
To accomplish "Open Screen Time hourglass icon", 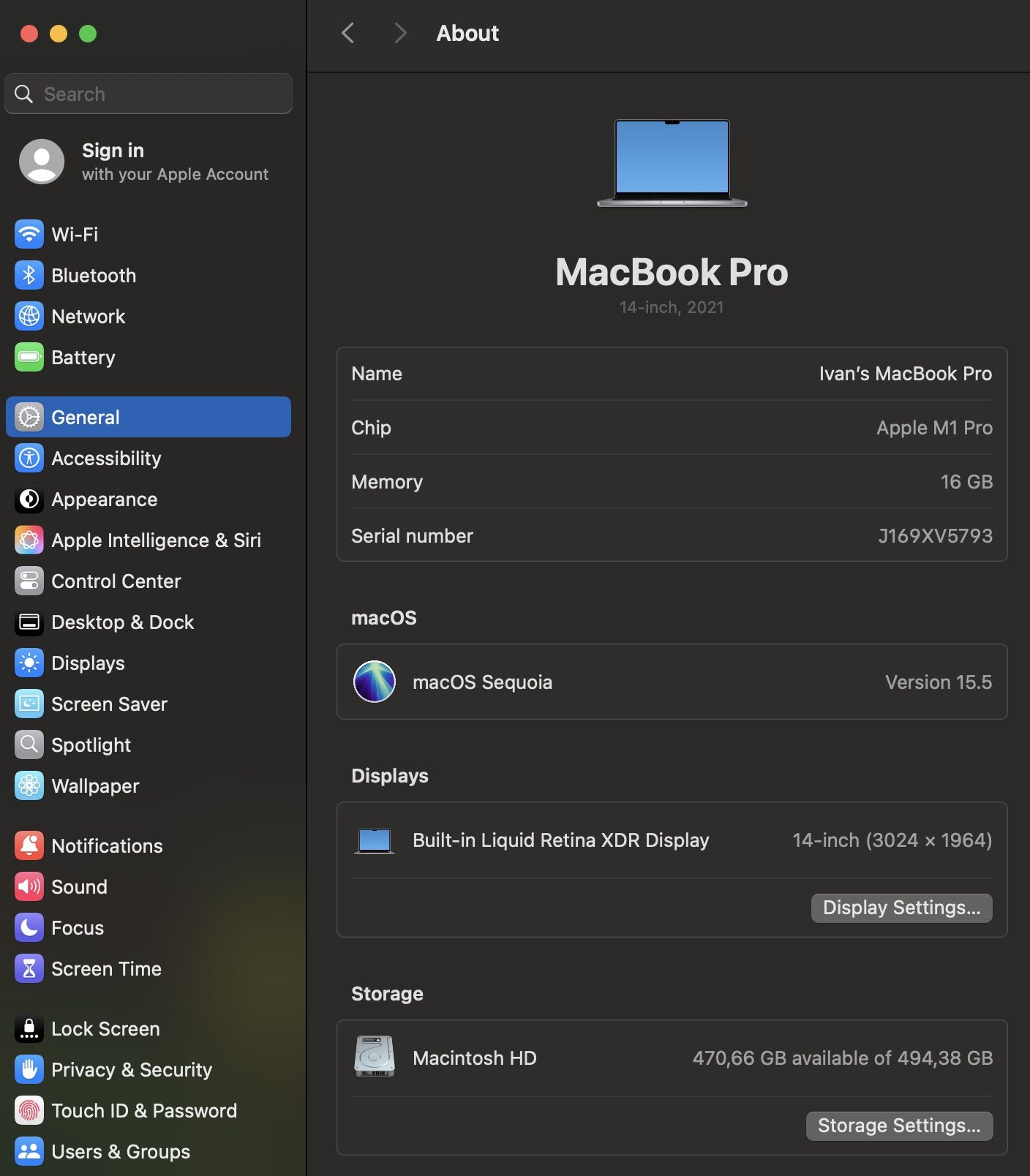I will click(x=29, y=968).
